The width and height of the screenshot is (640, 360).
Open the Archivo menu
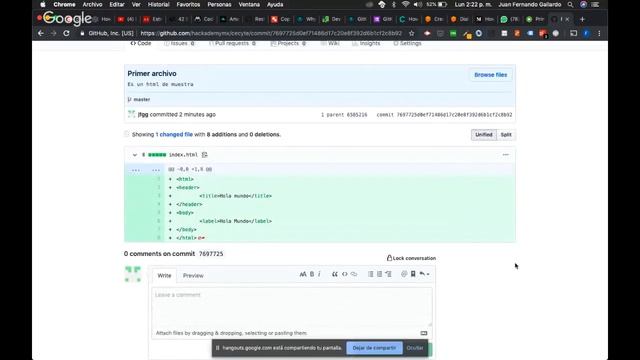tap(92, 4)
